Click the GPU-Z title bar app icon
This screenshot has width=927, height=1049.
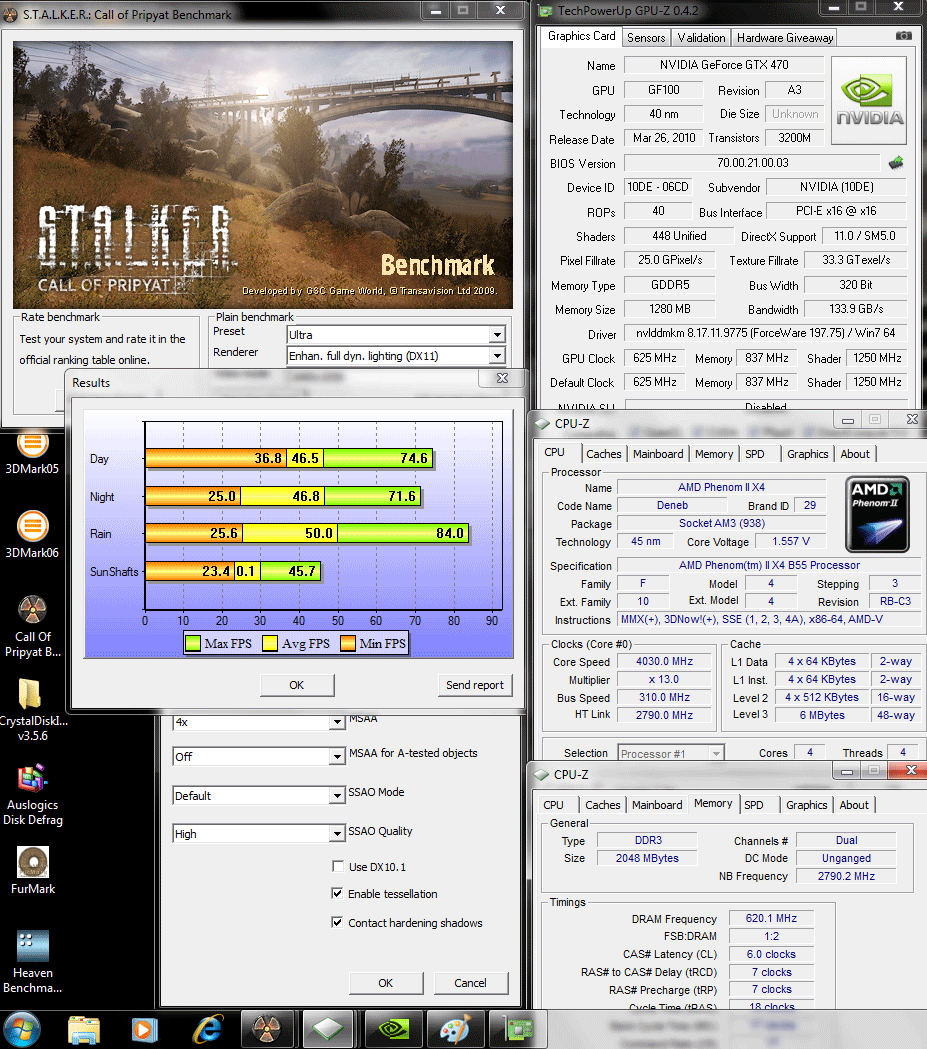tap(546, 11)
